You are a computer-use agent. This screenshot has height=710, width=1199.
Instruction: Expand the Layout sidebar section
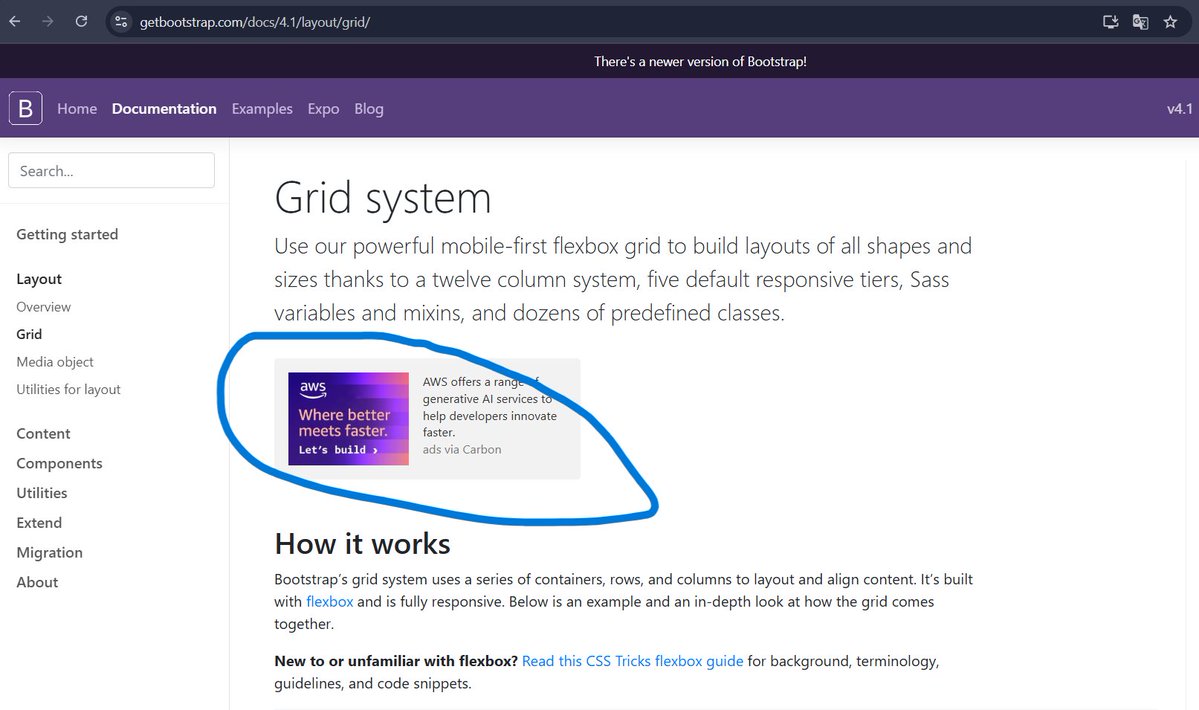click(x=39, y=279)
